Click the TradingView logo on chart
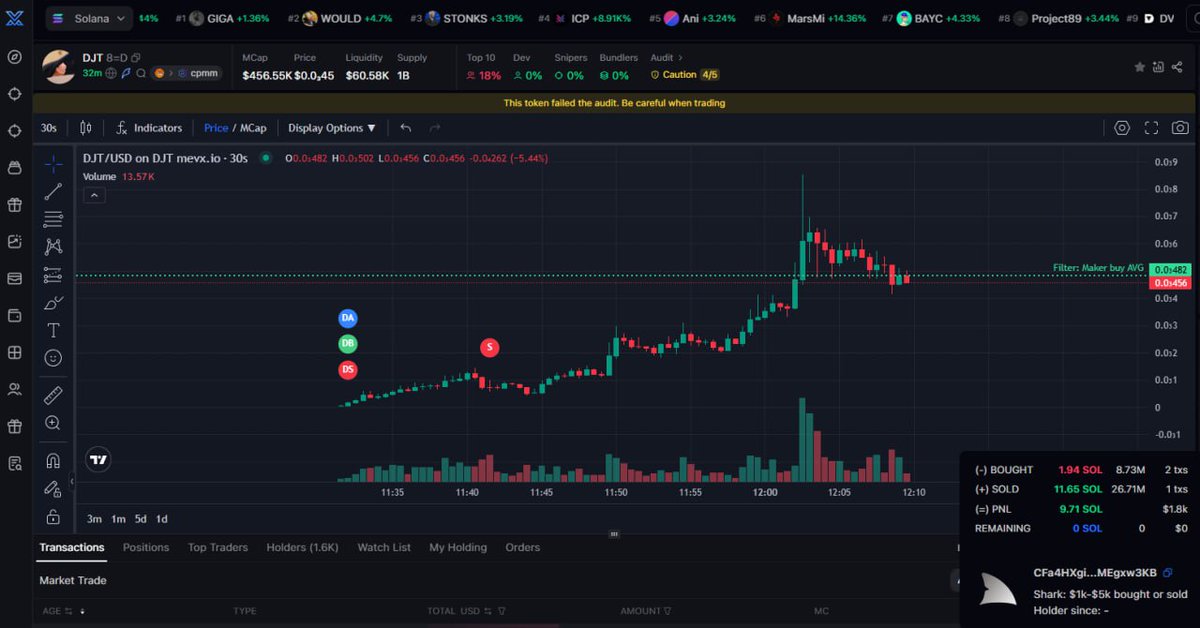 click(98, 461)
